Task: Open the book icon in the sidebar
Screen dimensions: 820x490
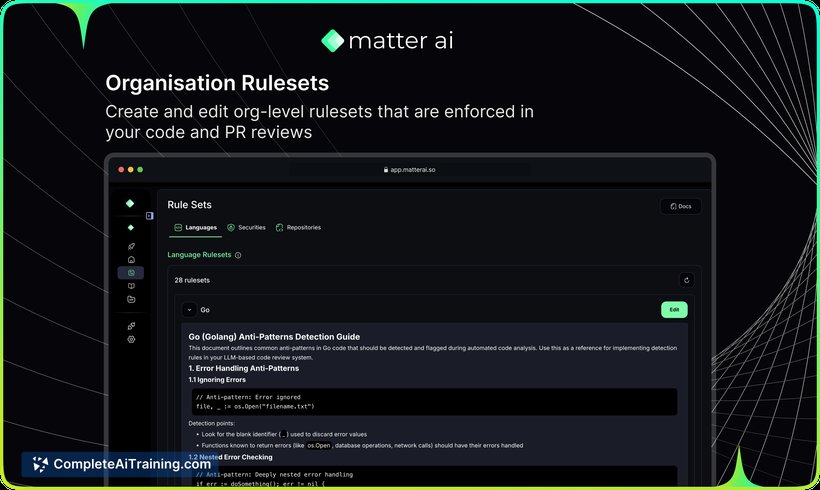Action: (x=131, y=286)
